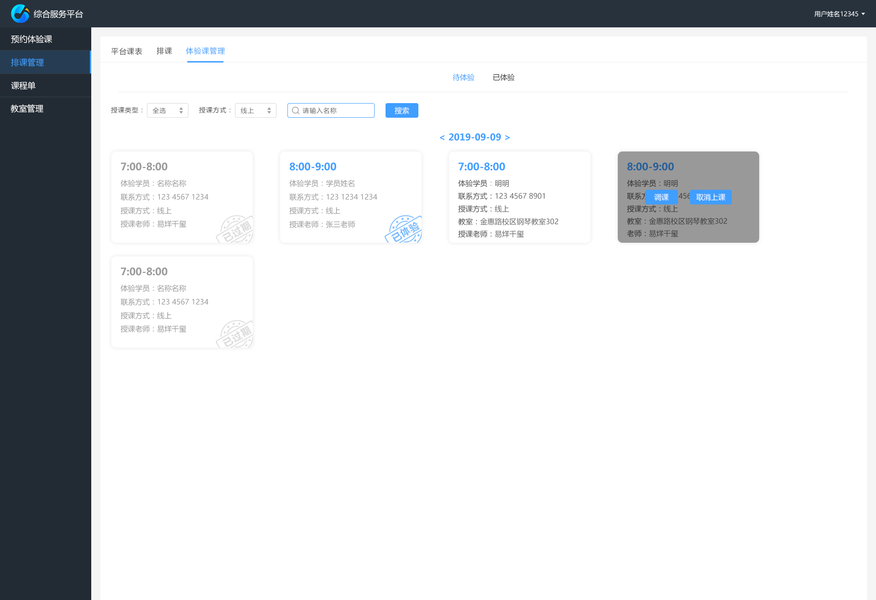Viewport: 876px width, 600px height.
Task: Click 授课老师：张三老师 text
Action: pos(322,225)
